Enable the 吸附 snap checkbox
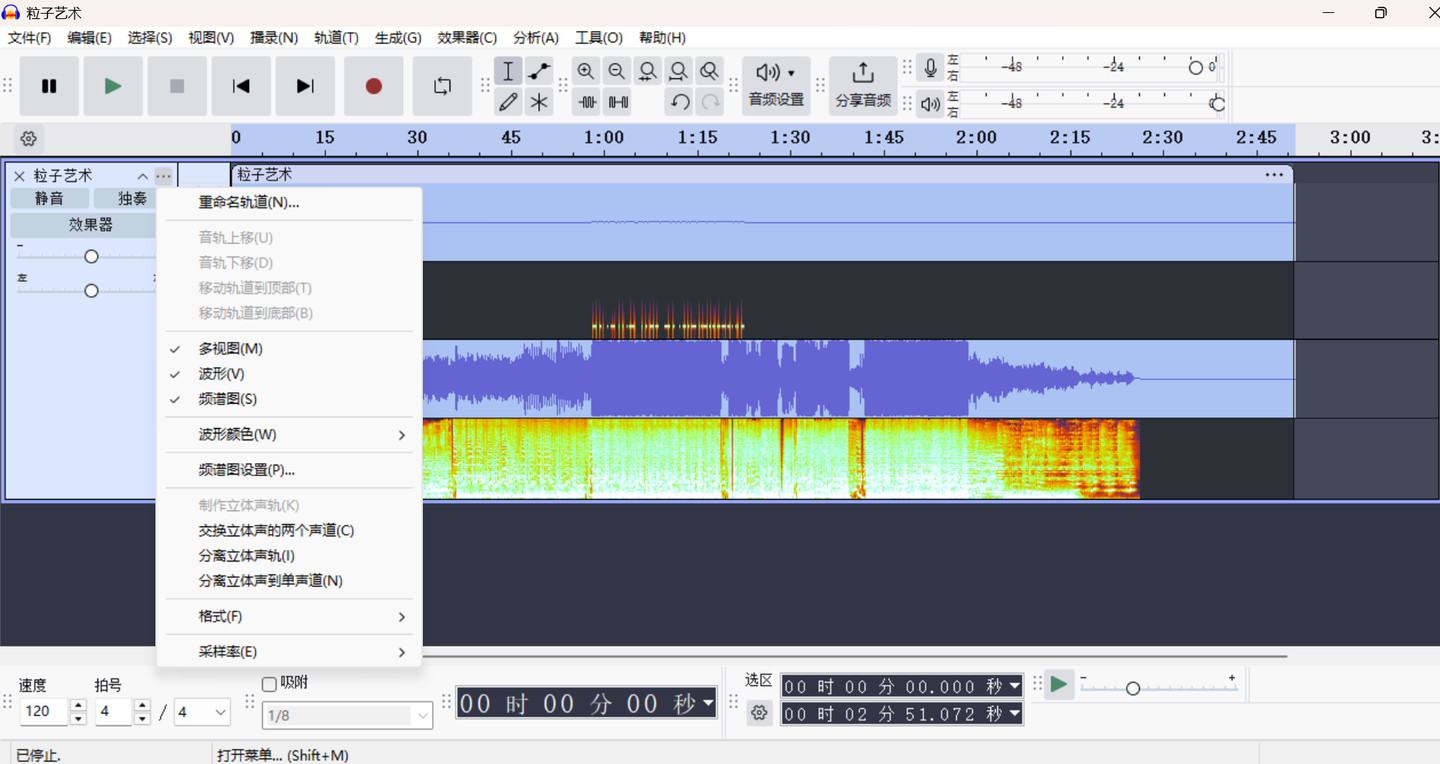Image resolution: width=1440 pixels, height=764 pixels. pos(269,684)
